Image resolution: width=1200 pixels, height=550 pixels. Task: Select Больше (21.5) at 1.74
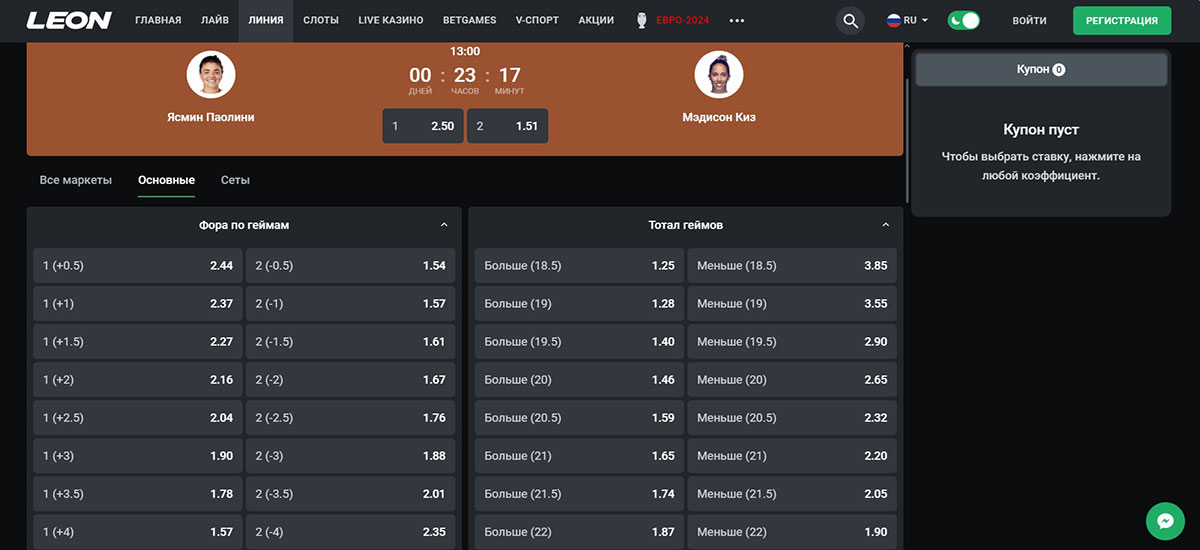point(580,494)
